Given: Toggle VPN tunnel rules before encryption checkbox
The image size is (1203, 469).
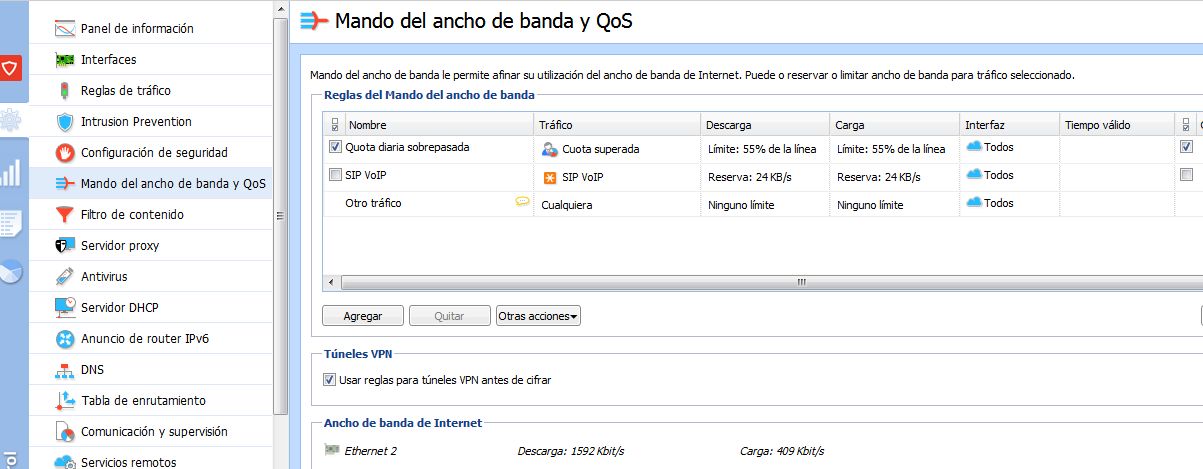Looking at the screenshot, I should click(330, 380).
